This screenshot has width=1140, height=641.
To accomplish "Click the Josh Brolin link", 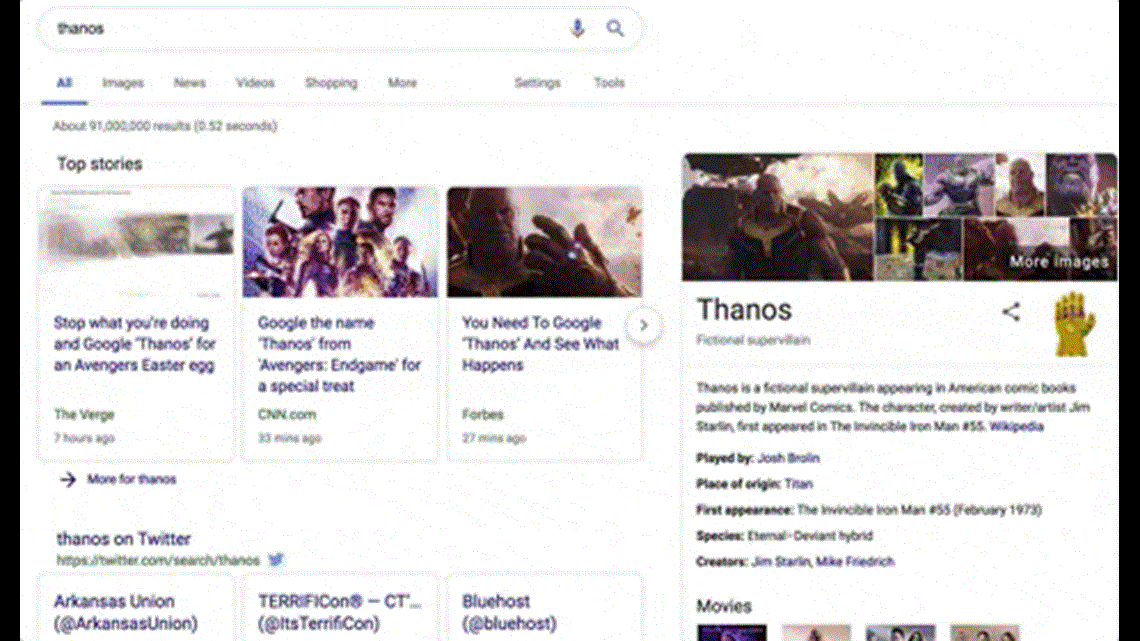I will pos(788,458).
